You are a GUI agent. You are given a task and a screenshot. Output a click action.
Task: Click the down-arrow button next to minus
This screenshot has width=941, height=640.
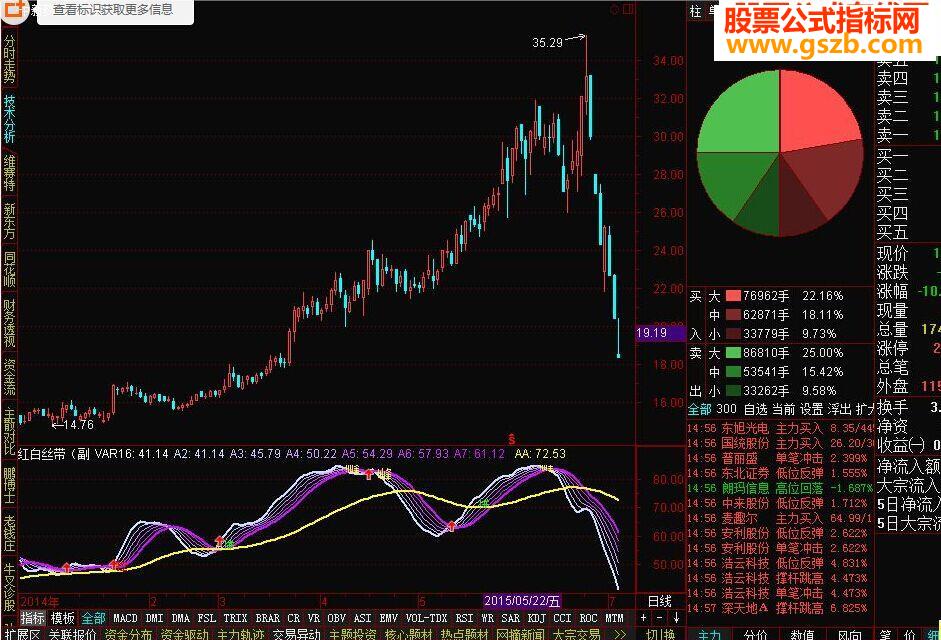click(x=676, y=618)
